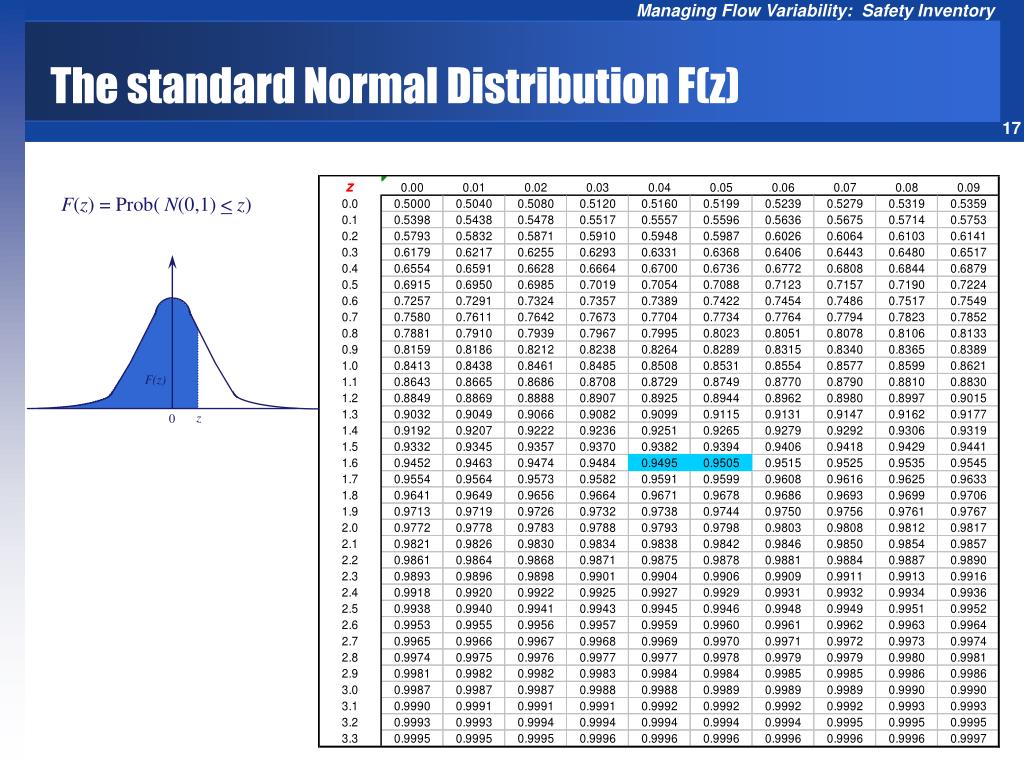
Task: Select the cell with value 0.9131
Action: (x=782, y=414)
